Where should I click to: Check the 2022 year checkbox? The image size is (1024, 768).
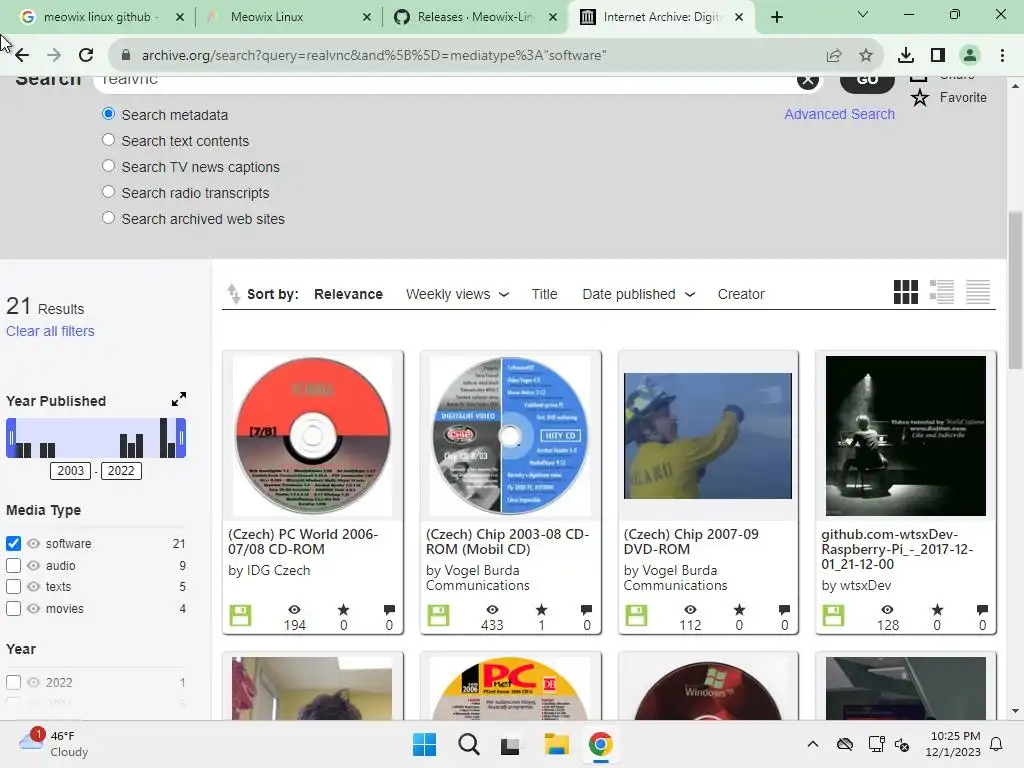[x=13, y=682]
